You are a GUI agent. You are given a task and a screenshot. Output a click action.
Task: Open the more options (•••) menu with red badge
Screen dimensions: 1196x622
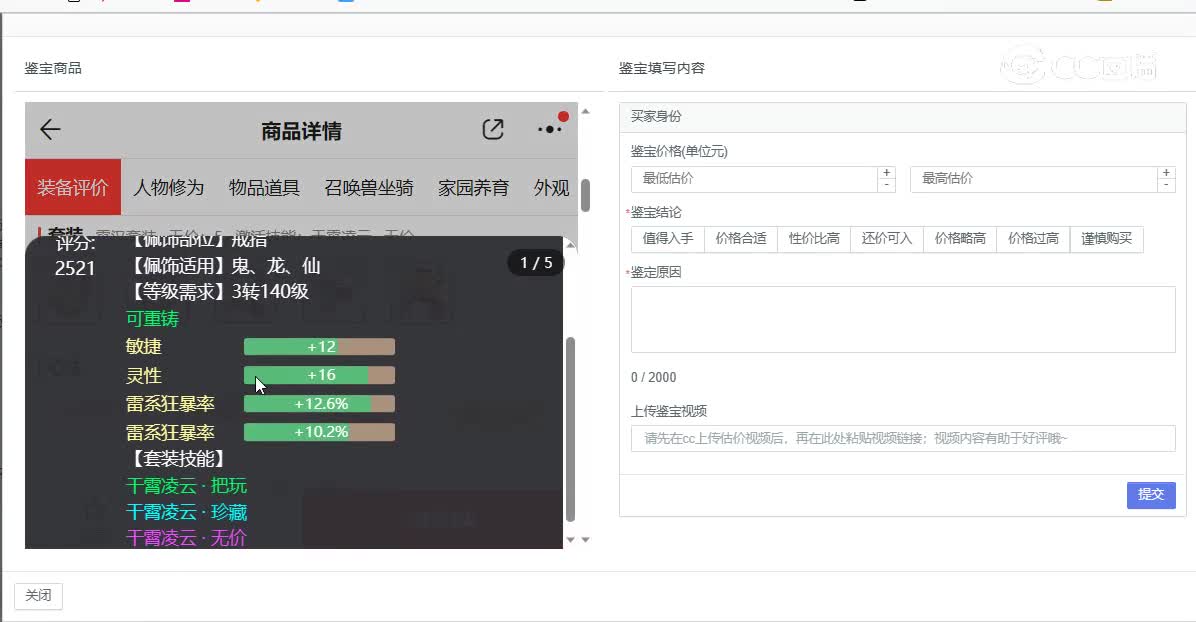pyautogui.click(x=548, y=131)
